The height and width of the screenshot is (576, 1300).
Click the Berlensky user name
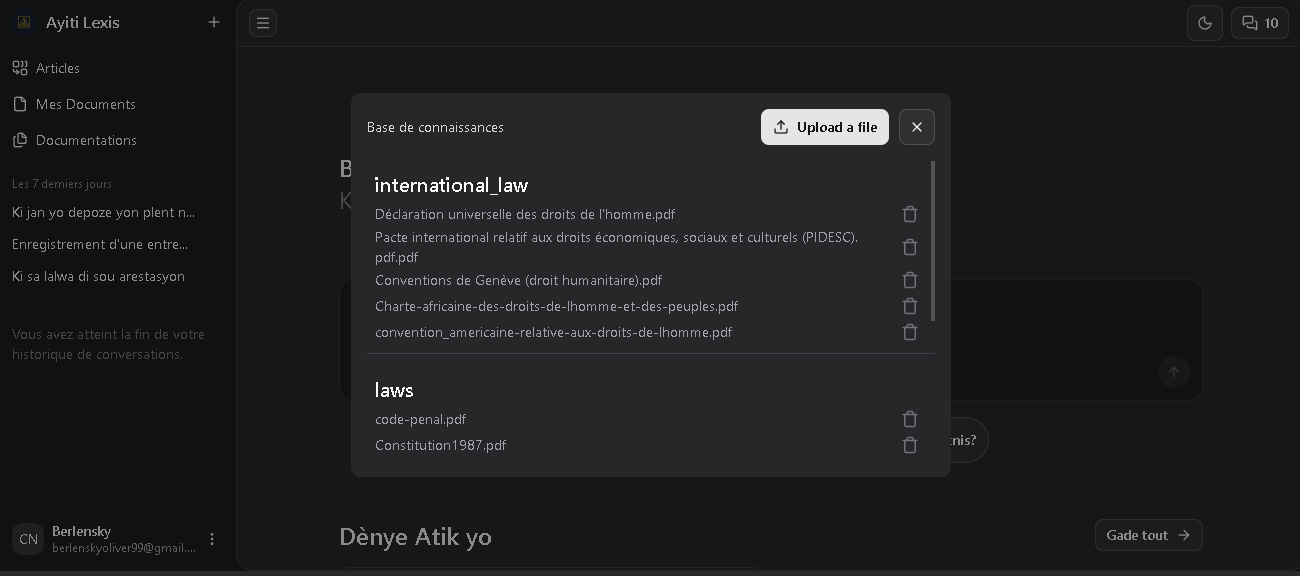click(81, 531)
